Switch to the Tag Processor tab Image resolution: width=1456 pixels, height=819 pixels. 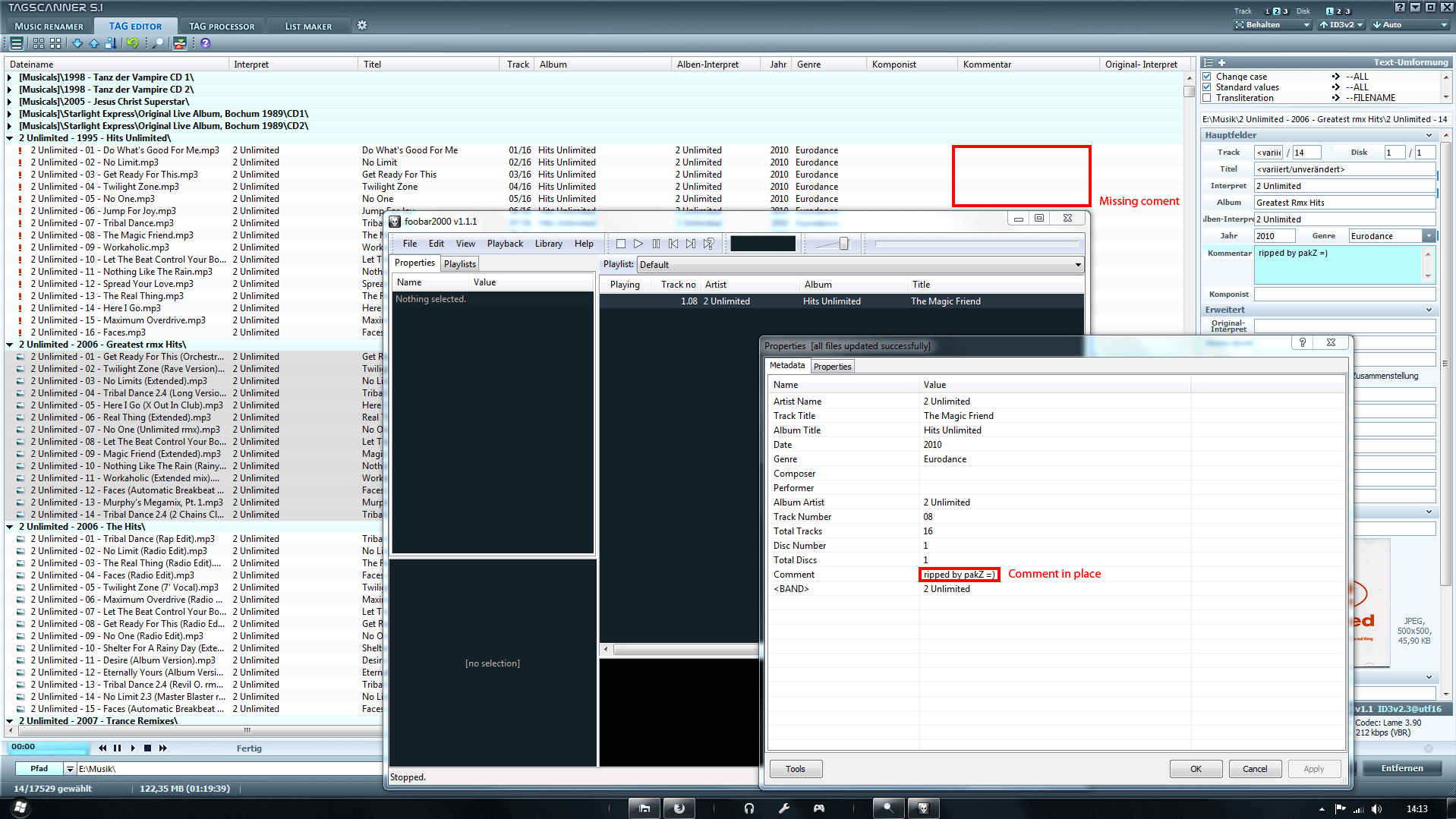click(222, 27)
